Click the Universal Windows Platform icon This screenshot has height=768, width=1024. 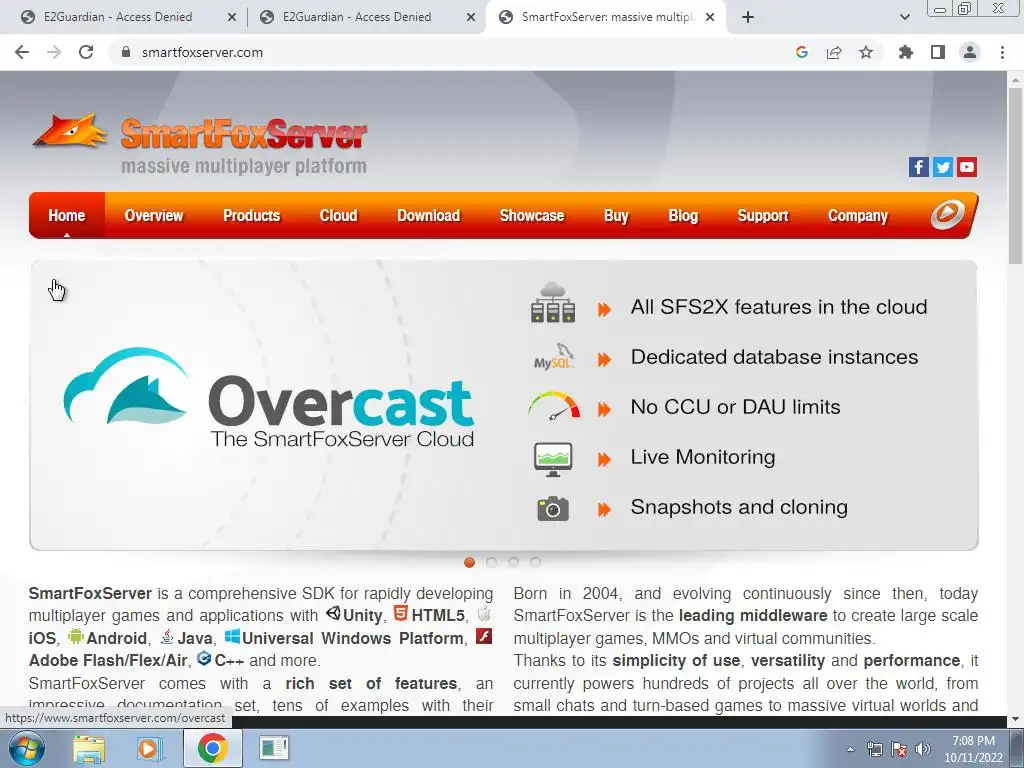[x=232, y=636]
